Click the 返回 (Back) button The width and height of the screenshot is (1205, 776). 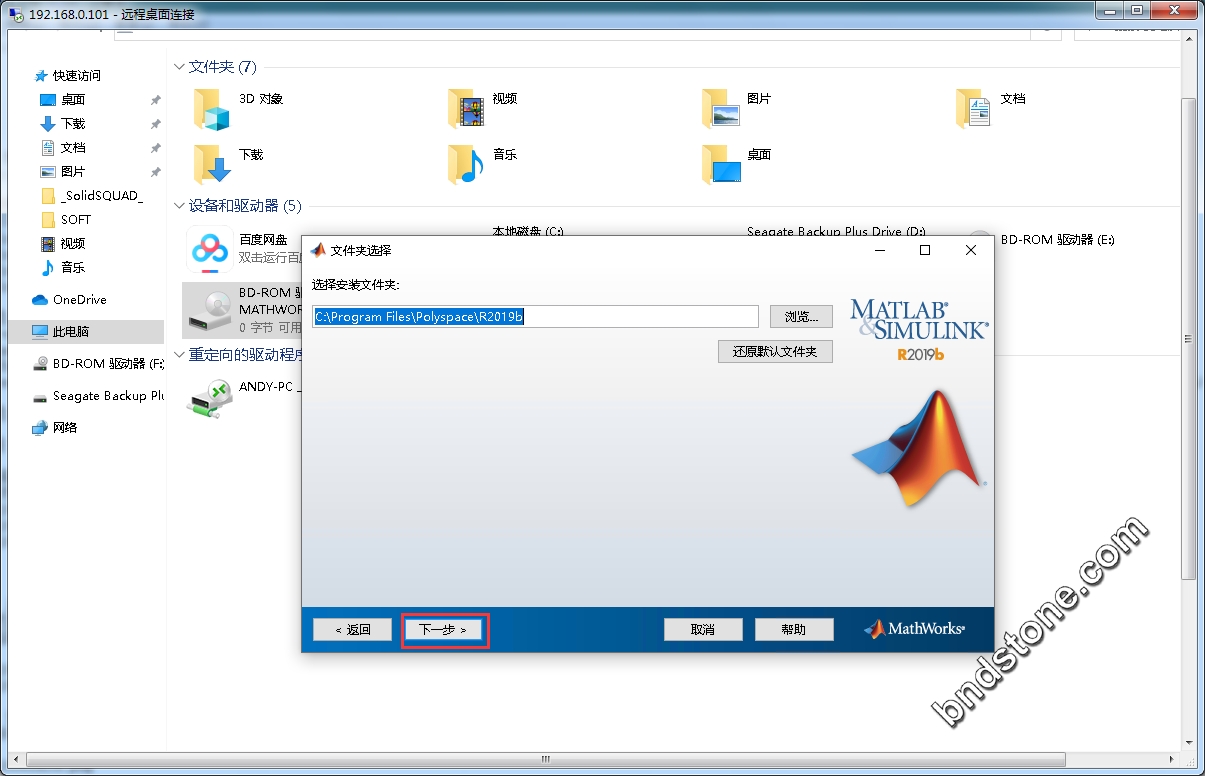pyautogui.click(x=352, y=630)
